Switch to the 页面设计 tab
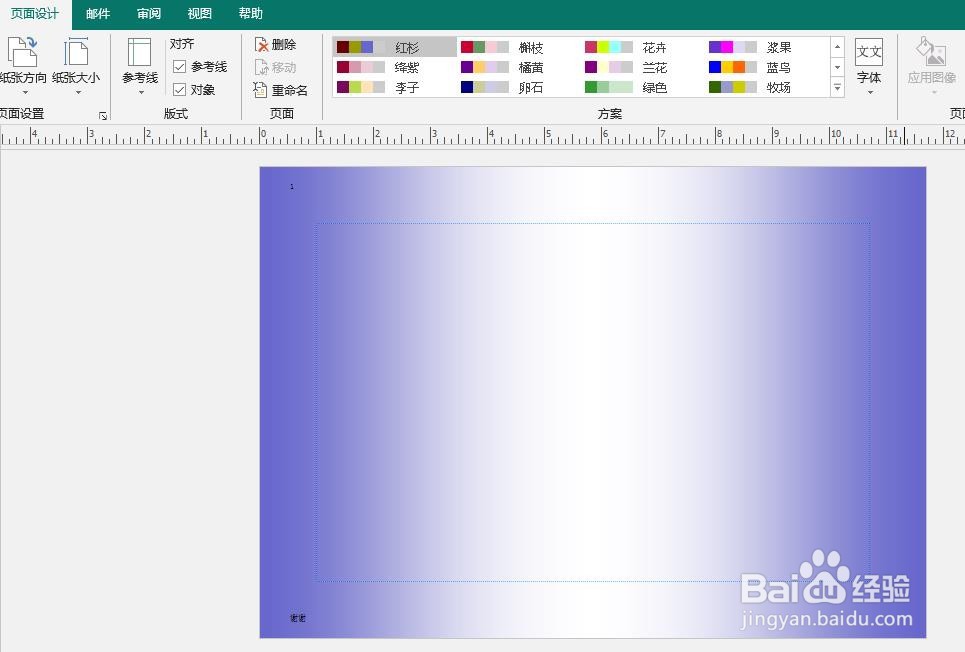The width and height of the screenshot is (965, 652). point(35,14)
